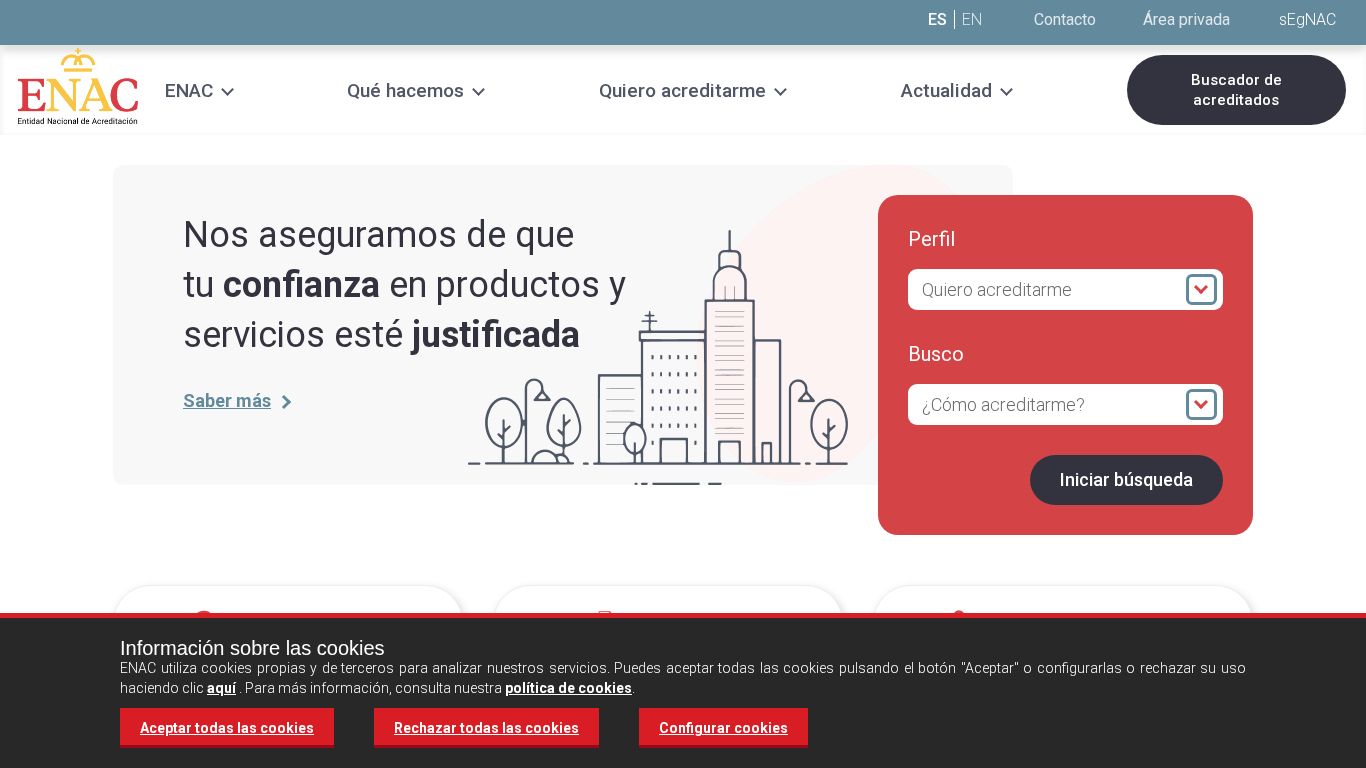
Task: Follow the Saber más link
Action: [x=227, y=401]
